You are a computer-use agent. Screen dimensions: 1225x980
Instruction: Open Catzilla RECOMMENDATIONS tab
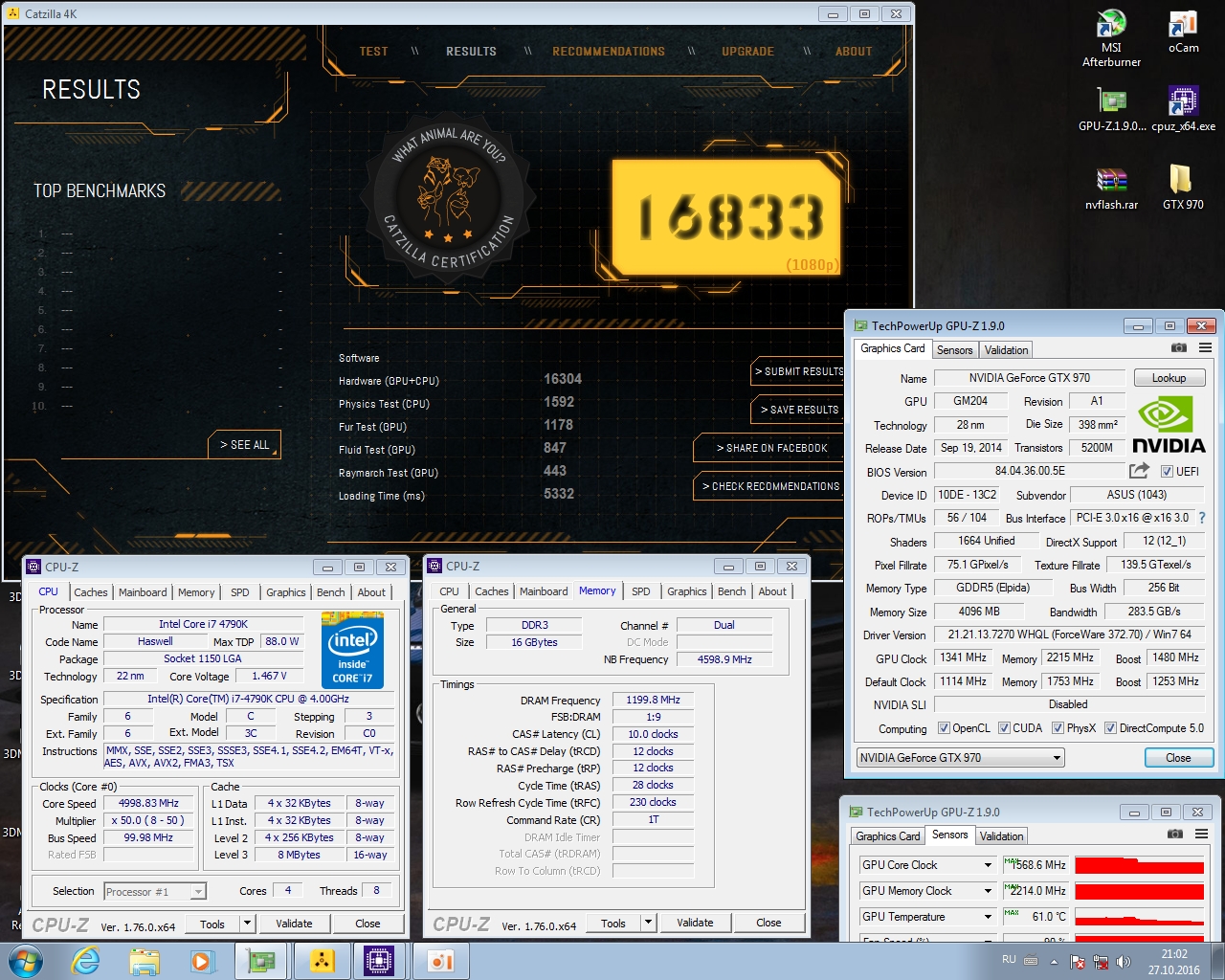click(x=609, y=52)
